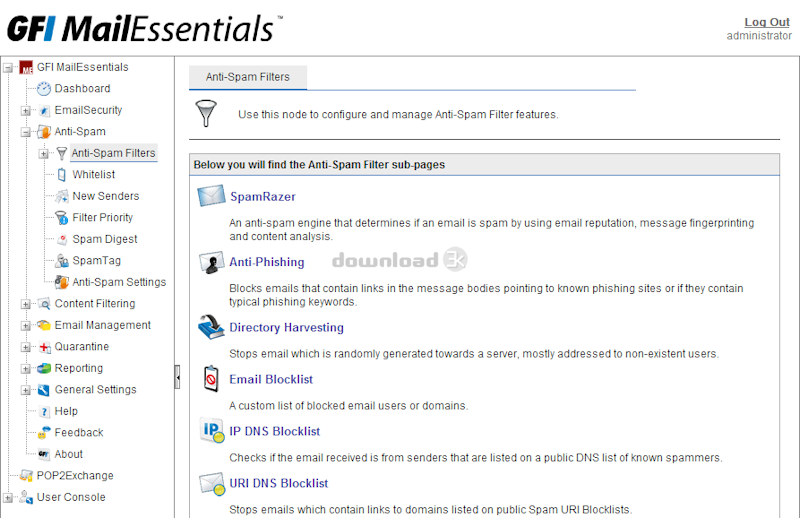This screenshot has width=800, height=518.
Task: Click the Quarantine red cross icon
Action: point(44,347)
